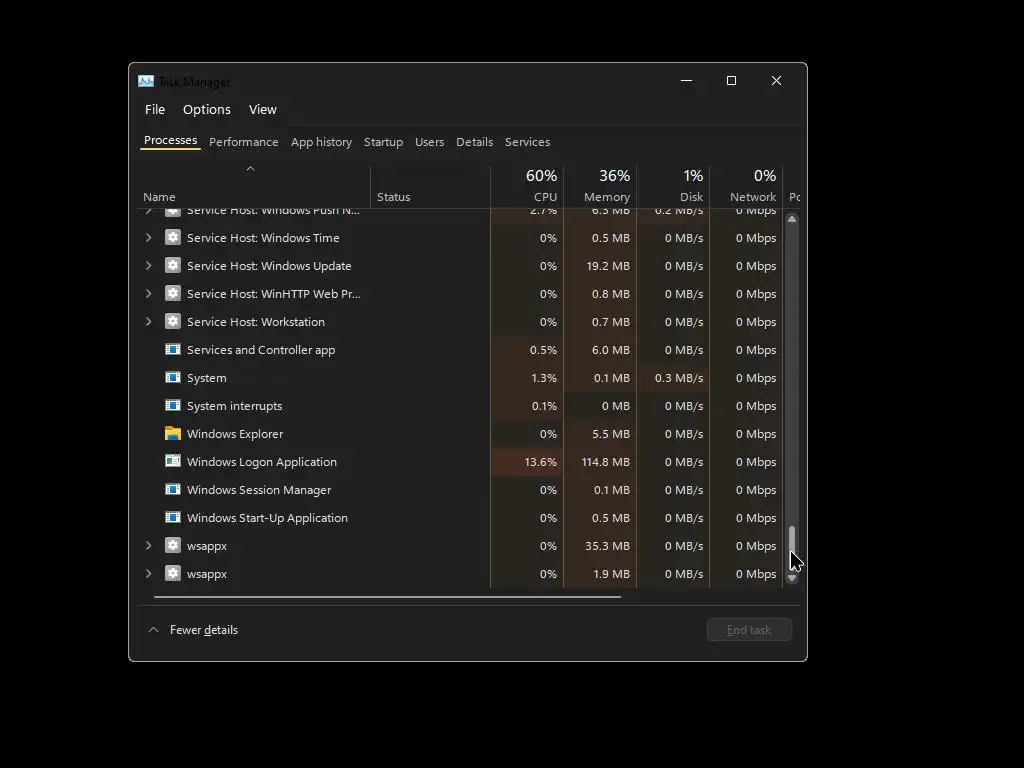Expand the wsappx row using 1.9 MB
This screenshot has width=1024, height=768.
(x=148, y=574)
